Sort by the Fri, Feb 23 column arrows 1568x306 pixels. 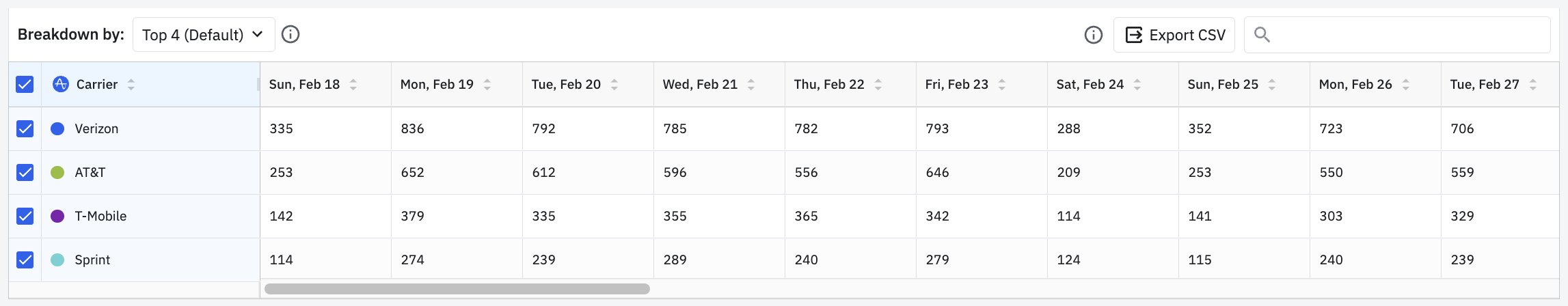(x=1002, y=85)
